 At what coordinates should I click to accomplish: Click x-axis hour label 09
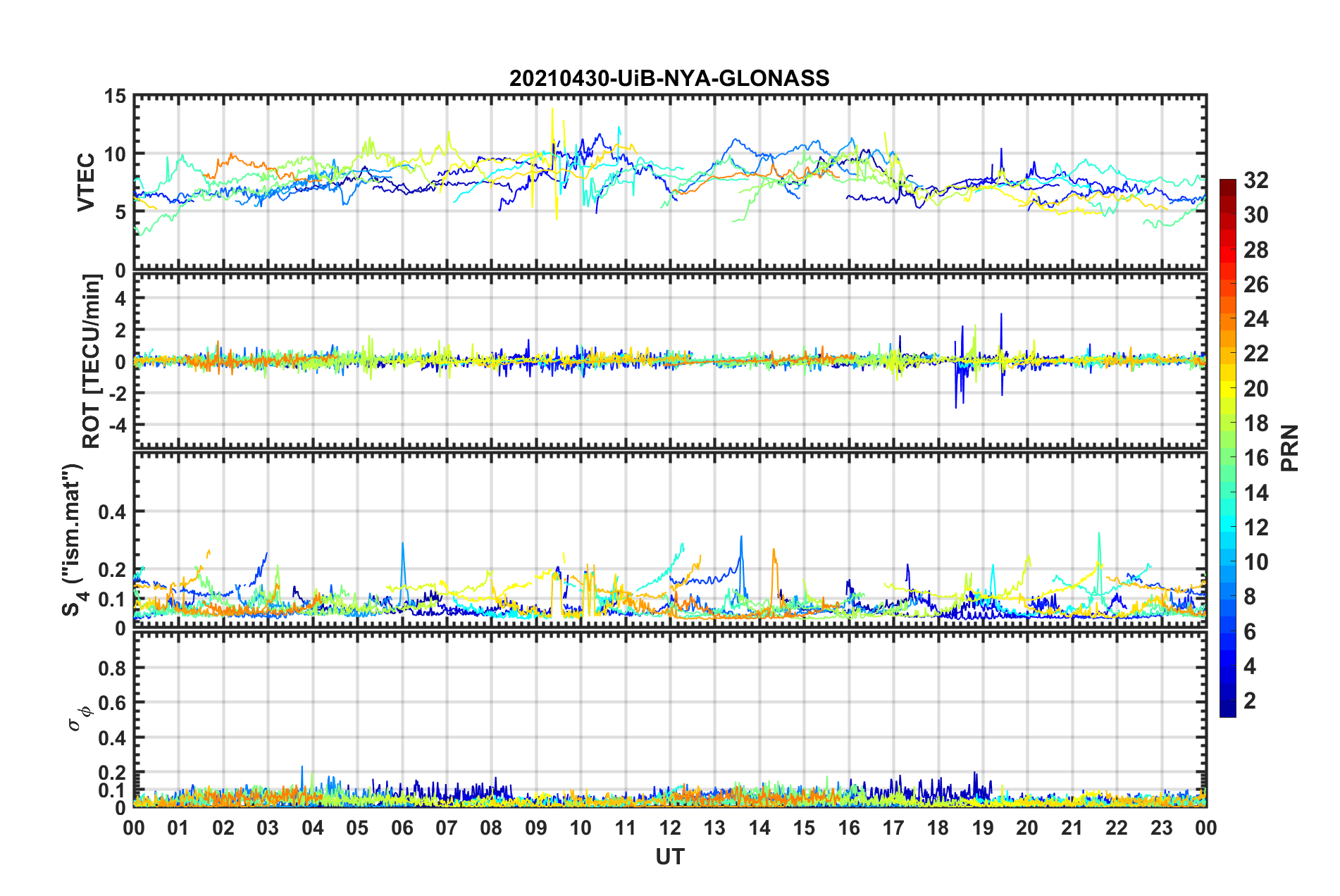pos(536,828)
